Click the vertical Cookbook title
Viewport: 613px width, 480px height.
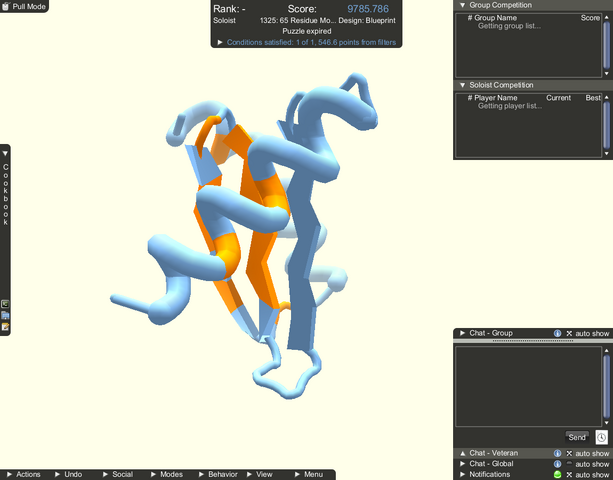point(5,194)
